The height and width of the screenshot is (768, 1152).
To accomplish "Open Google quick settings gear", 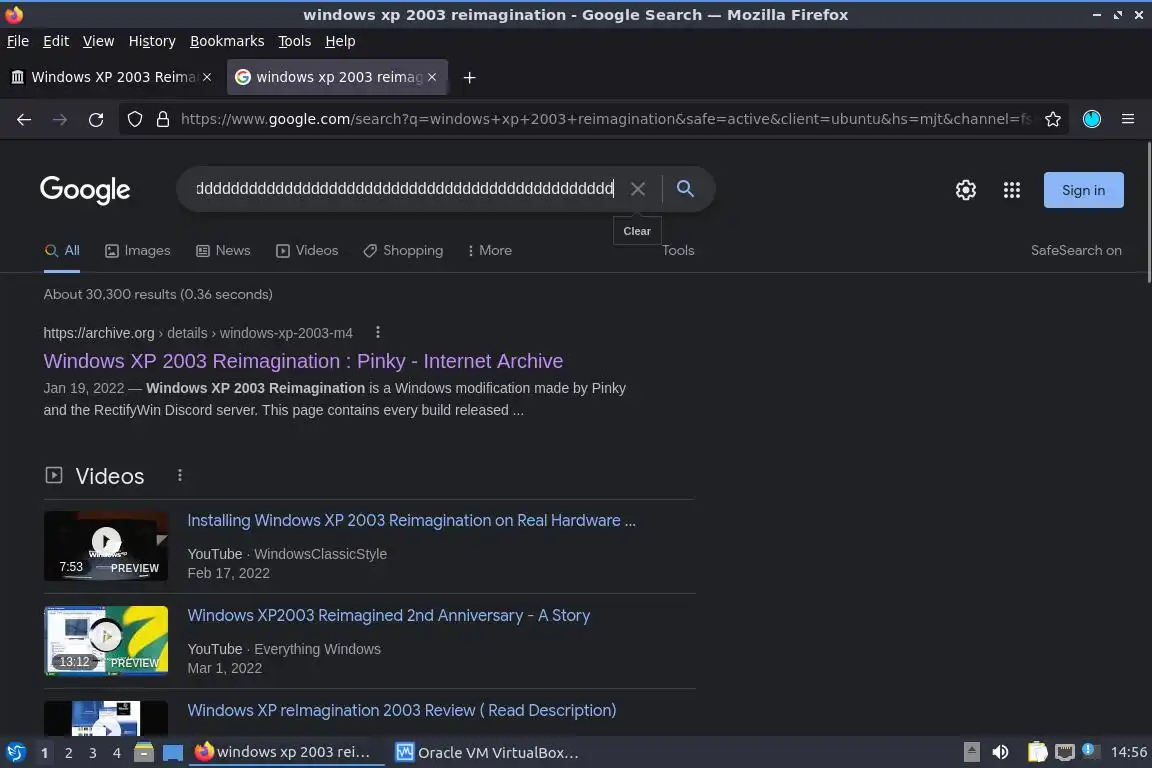I will (965, 190).
